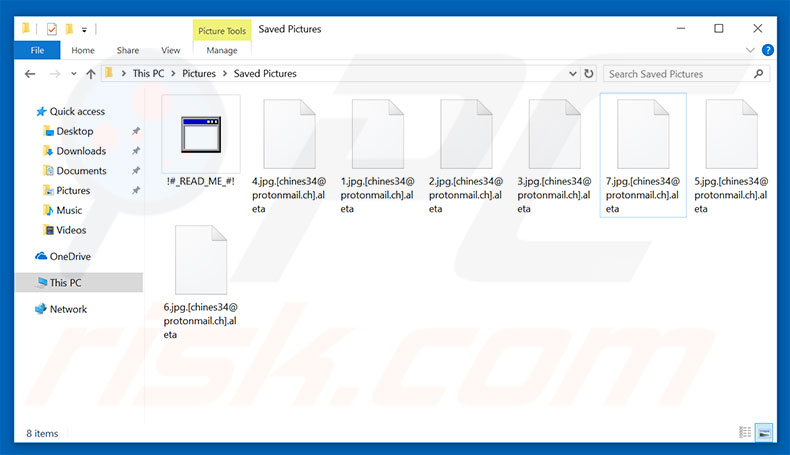Select This PC in navigation pane
Image resolution: width=790 pixels, height=455 pixels.
tap(79, 283)
